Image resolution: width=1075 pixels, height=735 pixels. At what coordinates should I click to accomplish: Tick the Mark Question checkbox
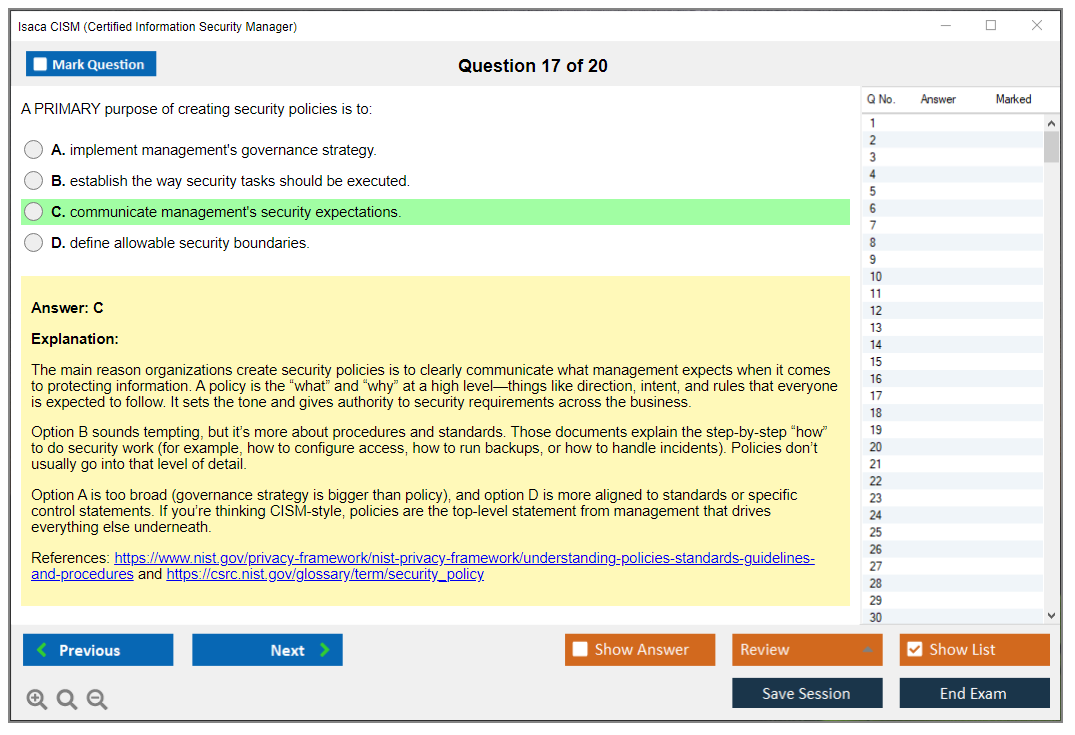coord(41,65)
